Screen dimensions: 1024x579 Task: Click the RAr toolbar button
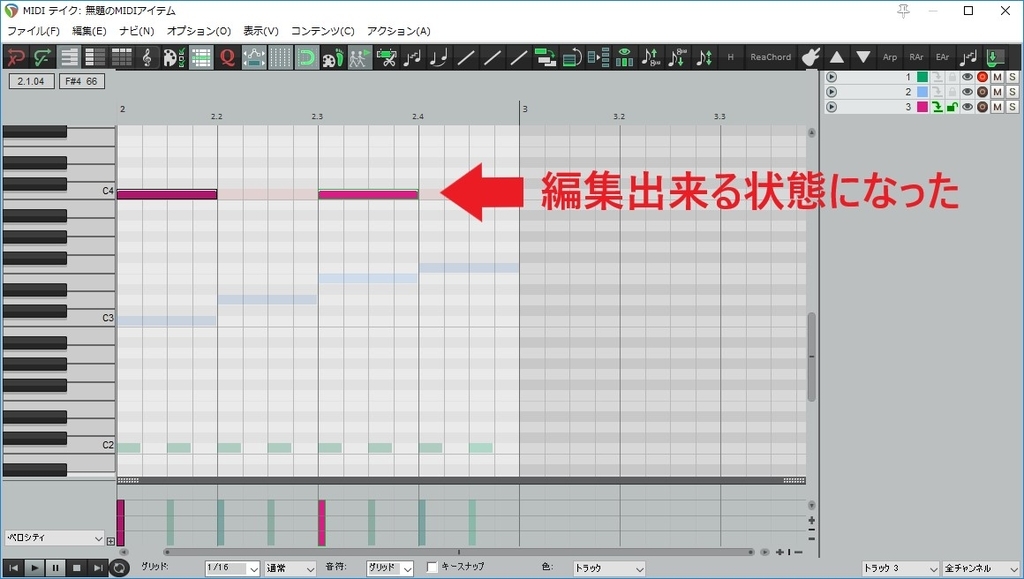pos(916,57)
